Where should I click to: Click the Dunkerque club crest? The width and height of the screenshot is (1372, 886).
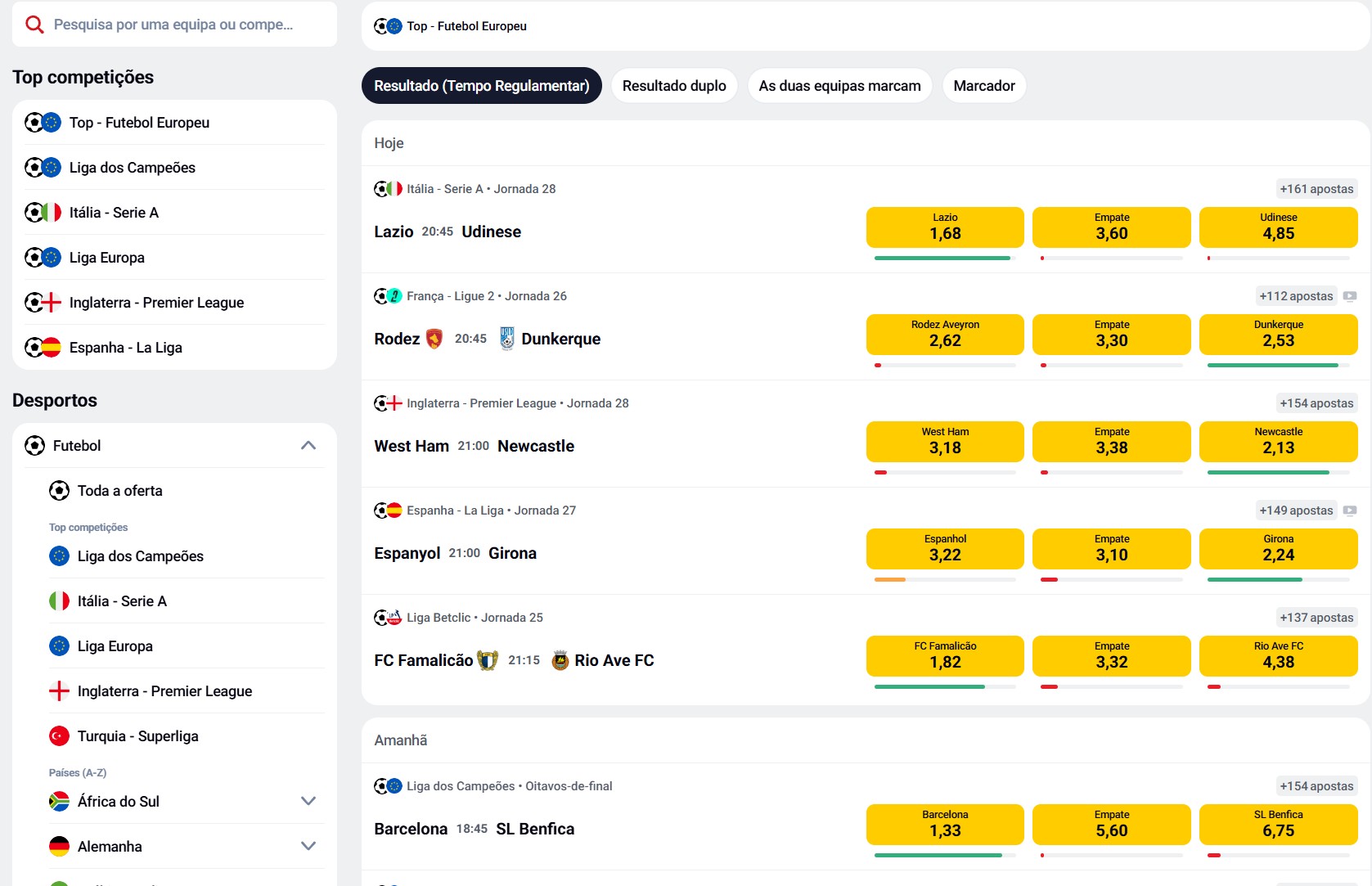(507, 339)
